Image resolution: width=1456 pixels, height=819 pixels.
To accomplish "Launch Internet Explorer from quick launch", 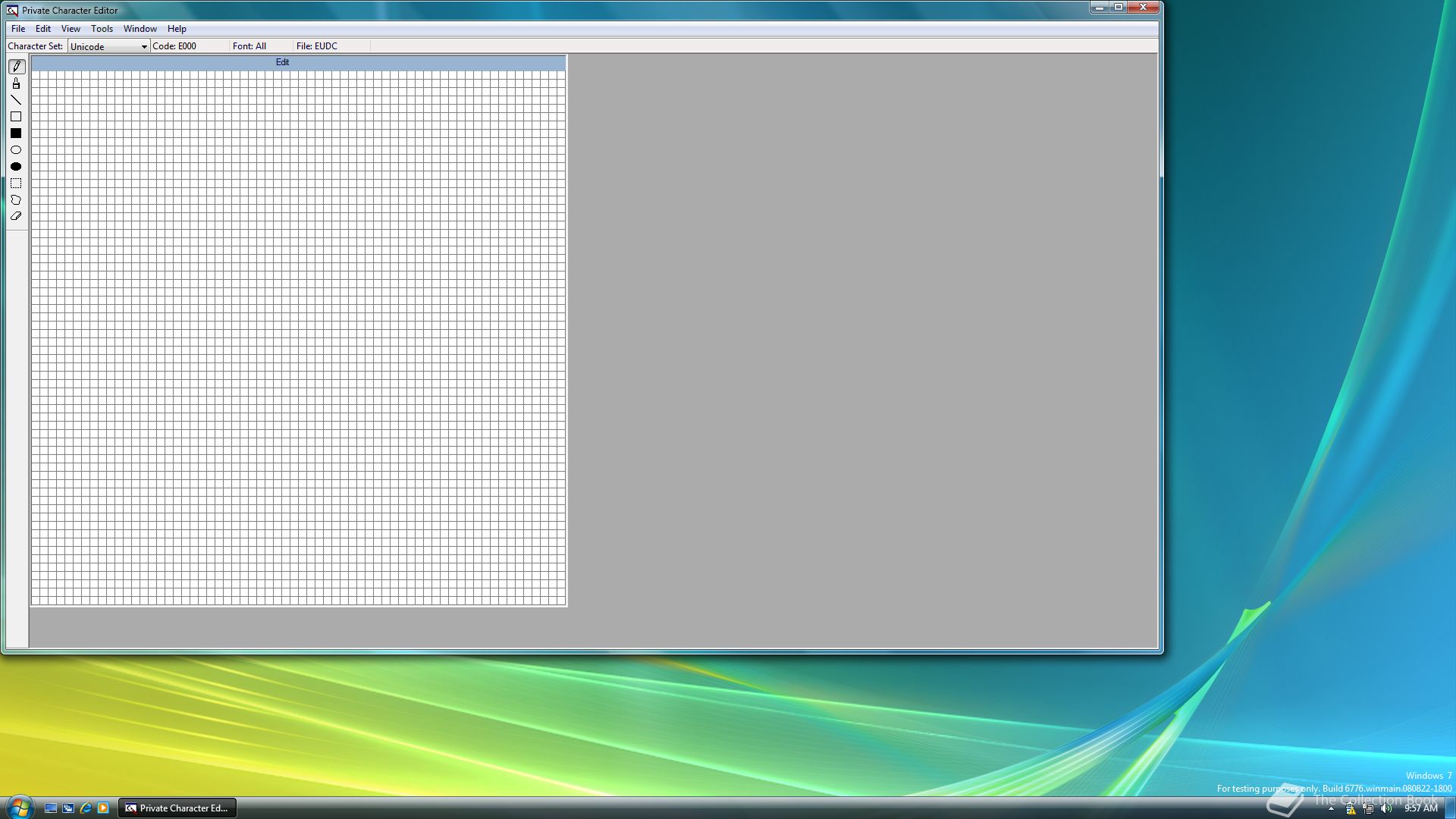I will (86, 808).
